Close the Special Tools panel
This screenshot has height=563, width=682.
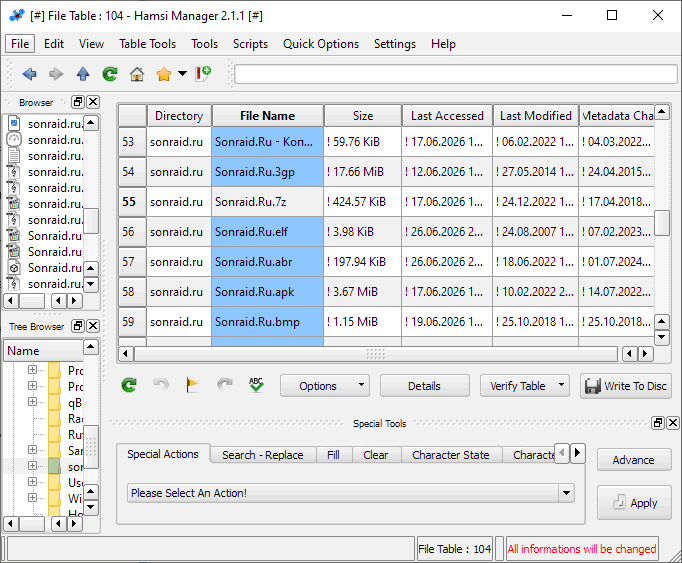click(672, 422)
